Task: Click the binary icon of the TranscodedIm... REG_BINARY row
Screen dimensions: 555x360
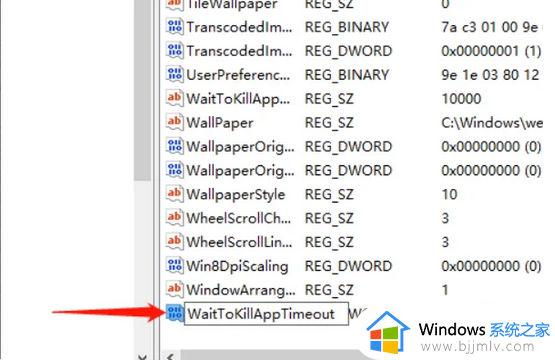Action: pyautogui.click(x=175, y=27)
